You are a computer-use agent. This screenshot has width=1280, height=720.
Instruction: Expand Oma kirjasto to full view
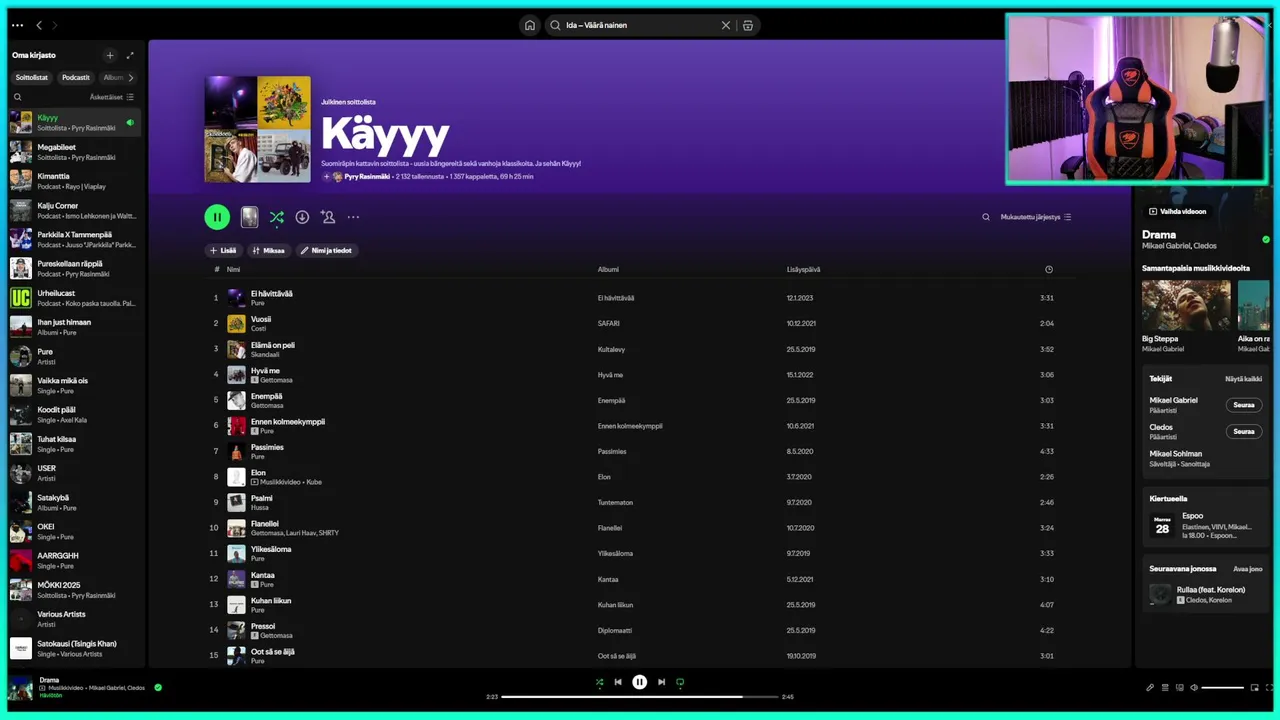[x=130, y=55]
